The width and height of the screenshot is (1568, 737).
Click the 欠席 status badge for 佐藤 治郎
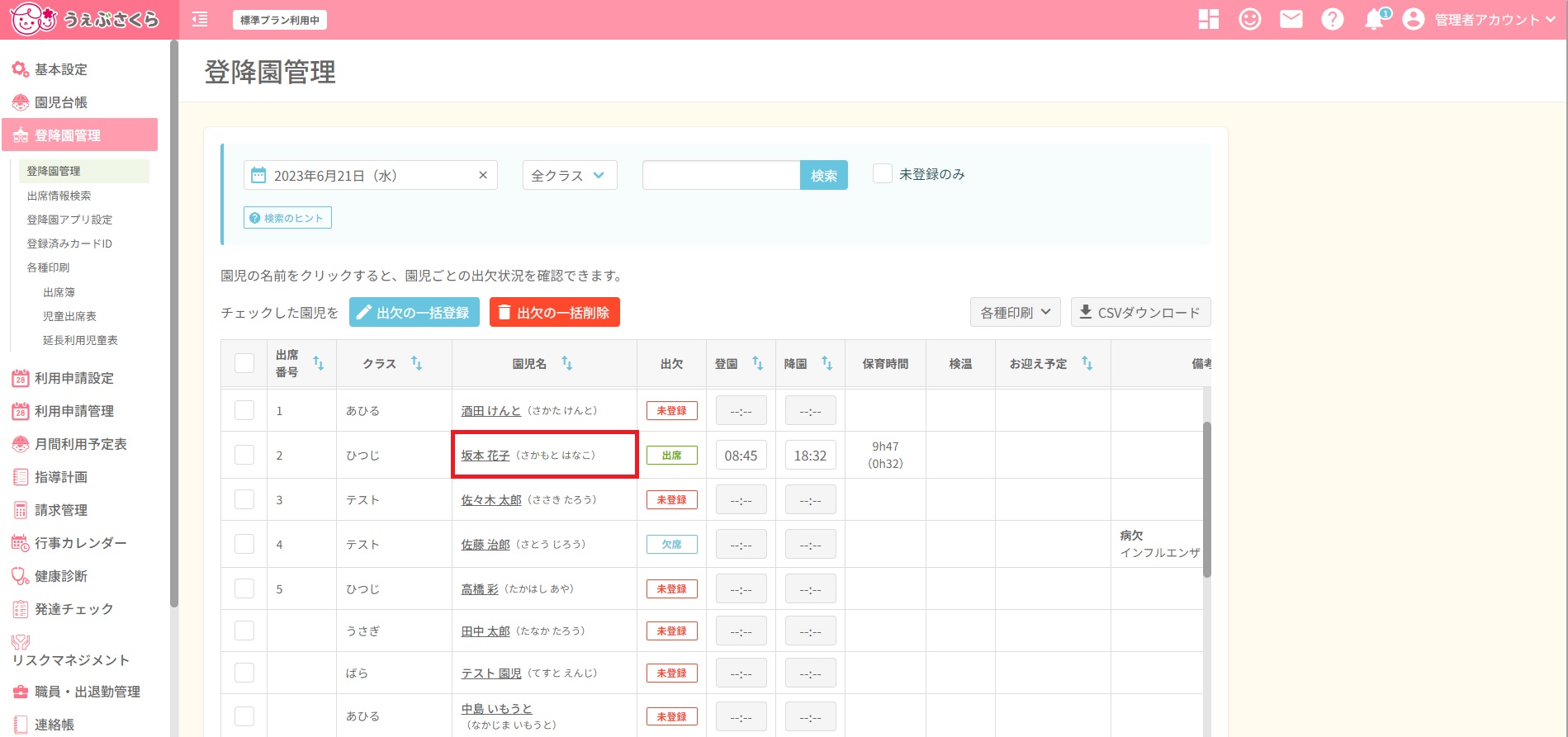(x=672, y=545)
